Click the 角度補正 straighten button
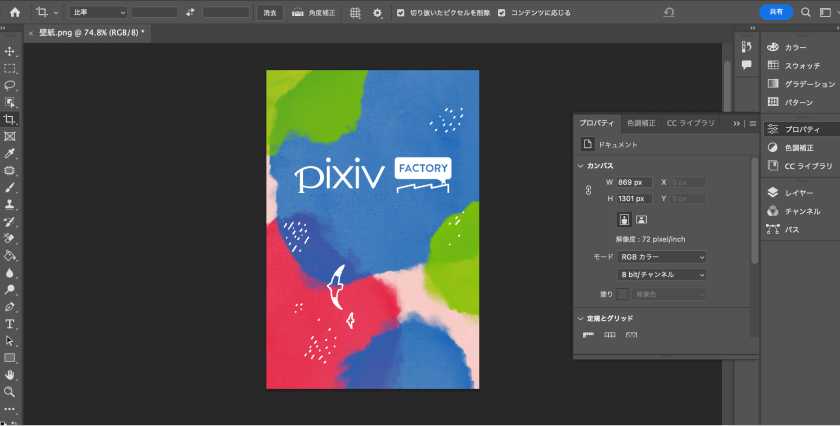This screenshot has height=426, width=840. [x=314, y=13]
